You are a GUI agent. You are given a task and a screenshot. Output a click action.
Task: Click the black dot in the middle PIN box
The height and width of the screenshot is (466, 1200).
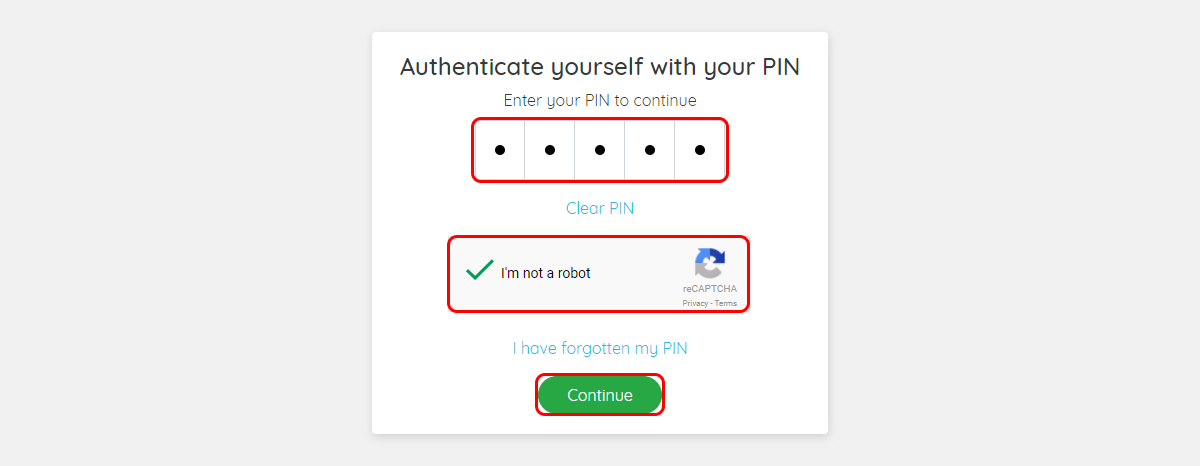pos(600,150)
